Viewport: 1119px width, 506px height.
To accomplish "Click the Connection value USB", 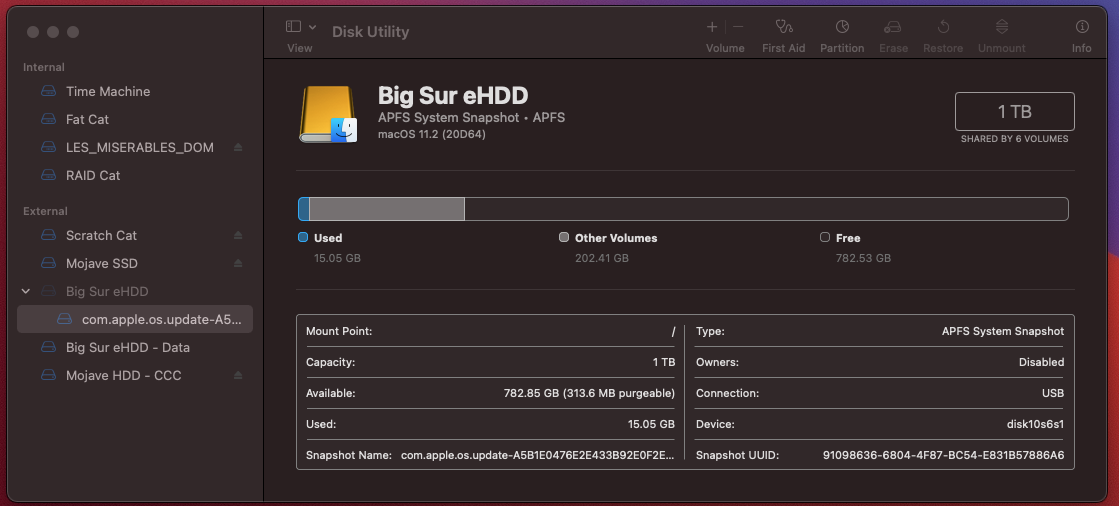I will 1053,393.
